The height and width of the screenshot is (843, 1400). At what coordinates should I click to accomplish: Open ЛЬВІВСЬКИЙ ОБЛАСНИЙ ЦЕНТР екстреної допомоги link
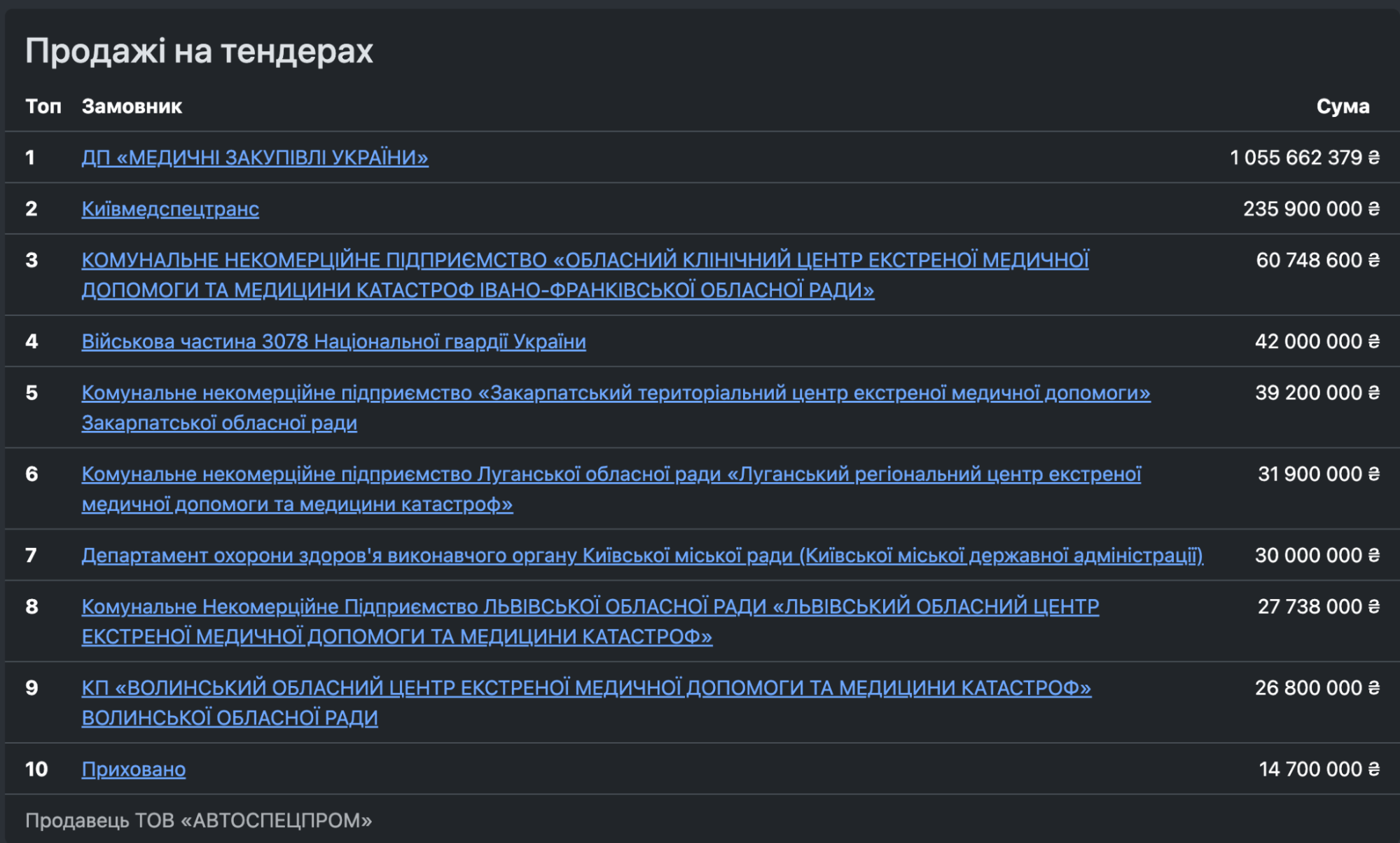pos(590,621)
